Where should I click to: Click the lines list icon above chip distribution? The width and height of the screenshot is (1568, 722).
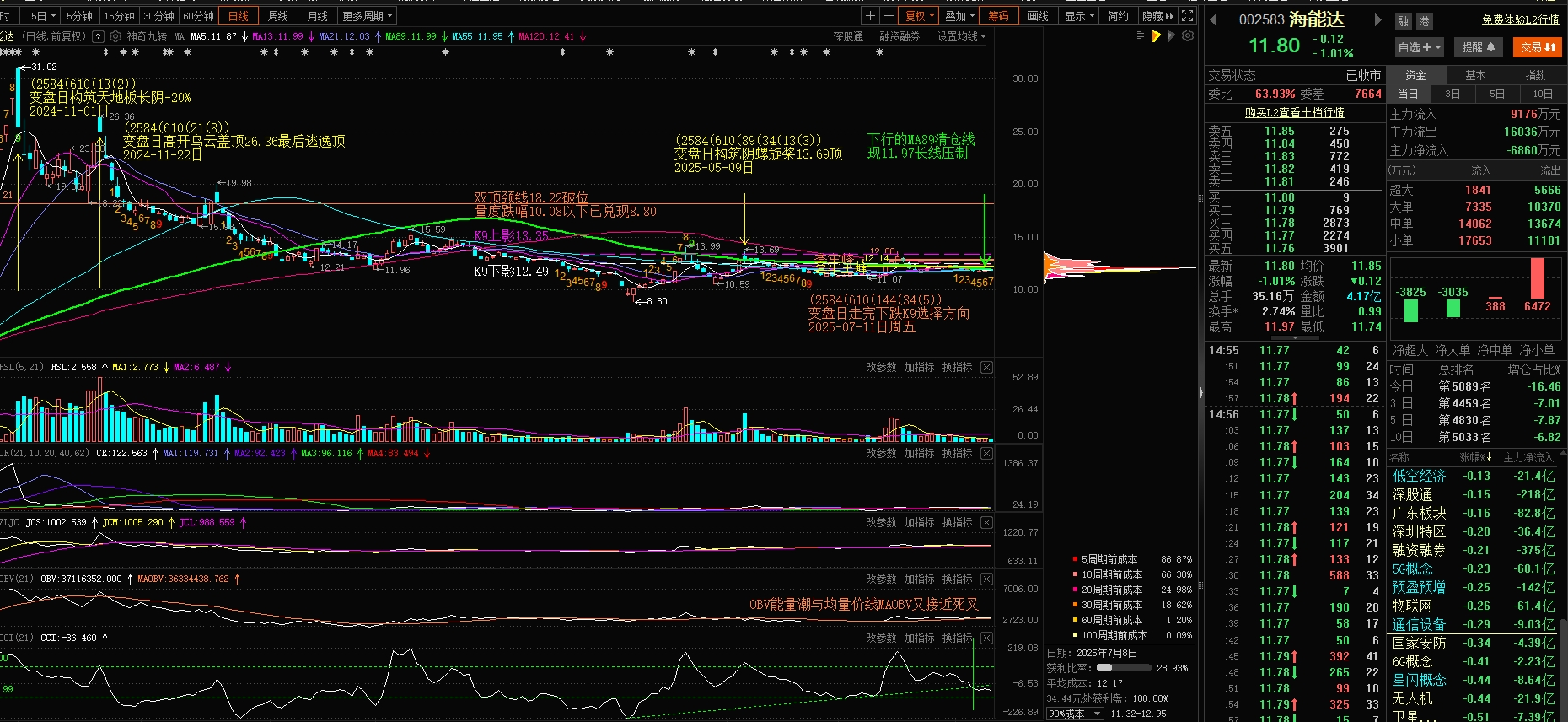(x=1141, y=36)
